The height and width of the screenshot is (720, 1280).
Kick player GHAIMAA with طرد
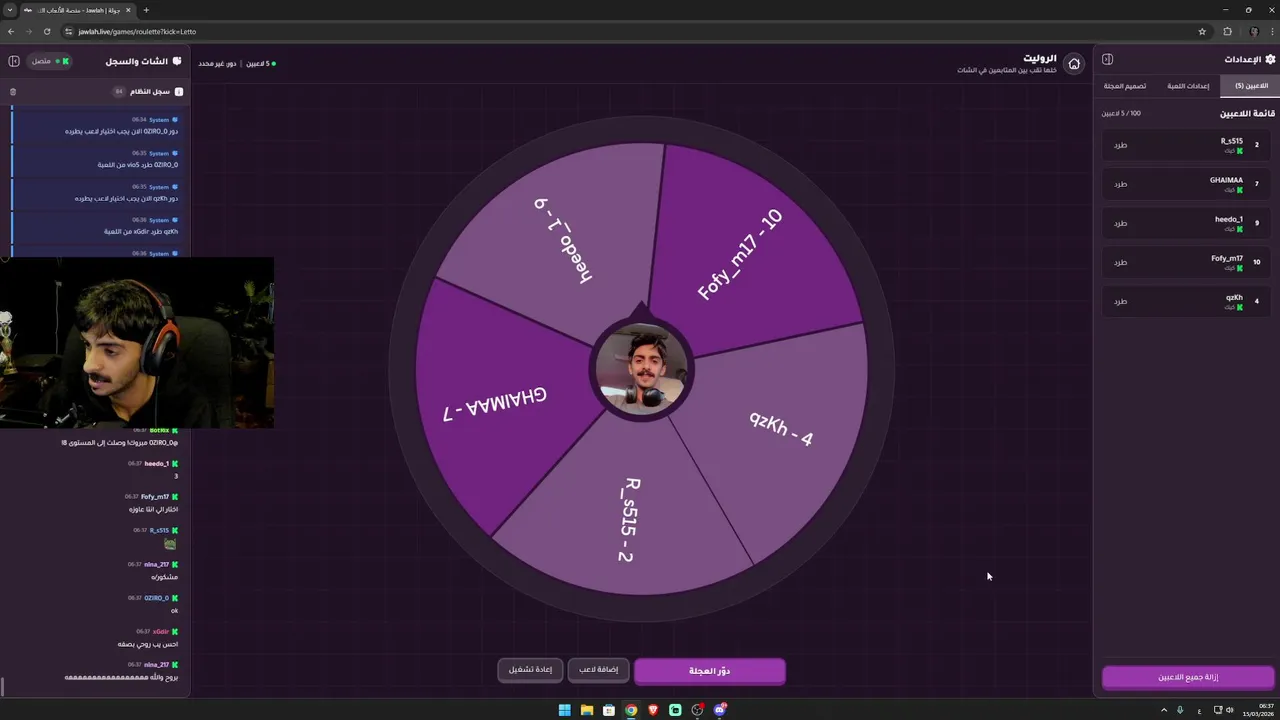pos(1120,184)
